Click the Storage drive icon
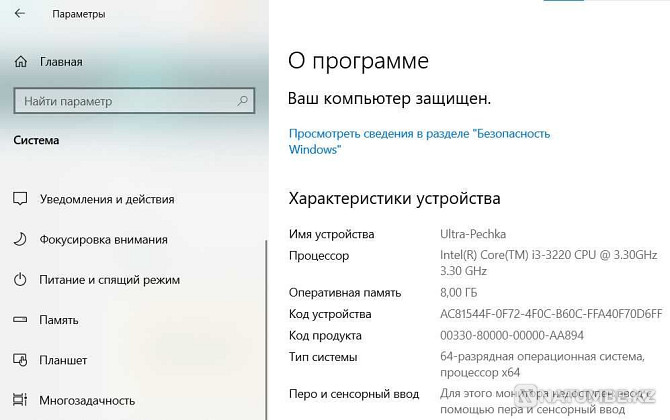Viewport: 670px width, 420px height. coord(20,320)
